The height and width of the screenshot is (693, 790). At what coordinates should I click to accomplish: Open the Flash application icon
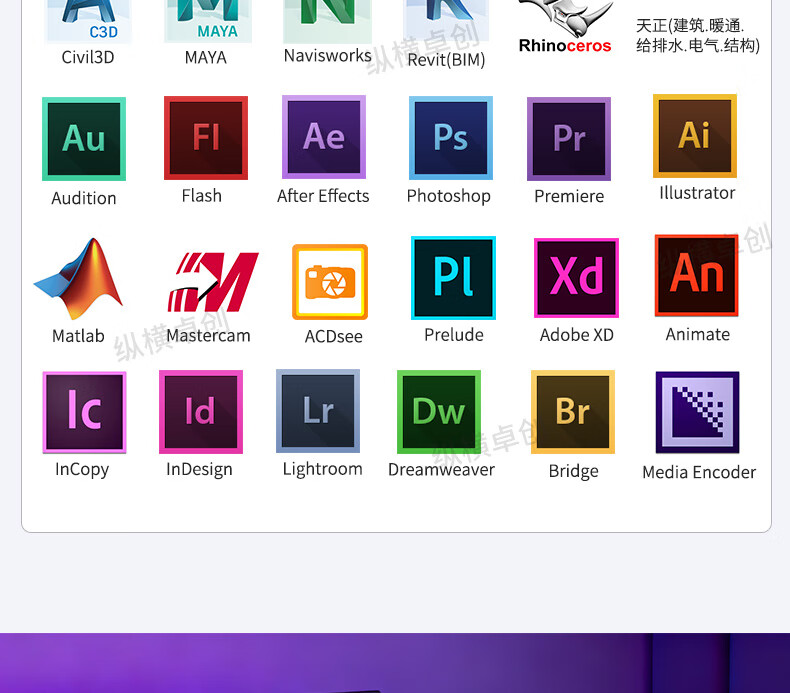click(206, 138)
